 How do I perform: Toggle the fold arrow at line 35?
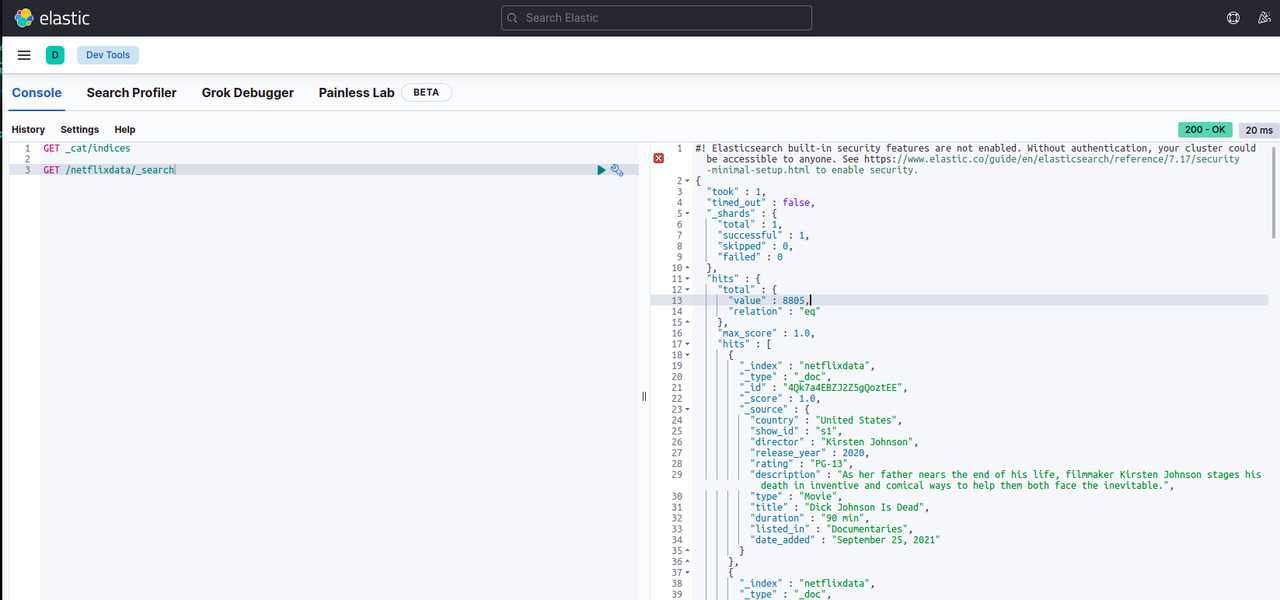pyautogui.click(x=687, y=550)
